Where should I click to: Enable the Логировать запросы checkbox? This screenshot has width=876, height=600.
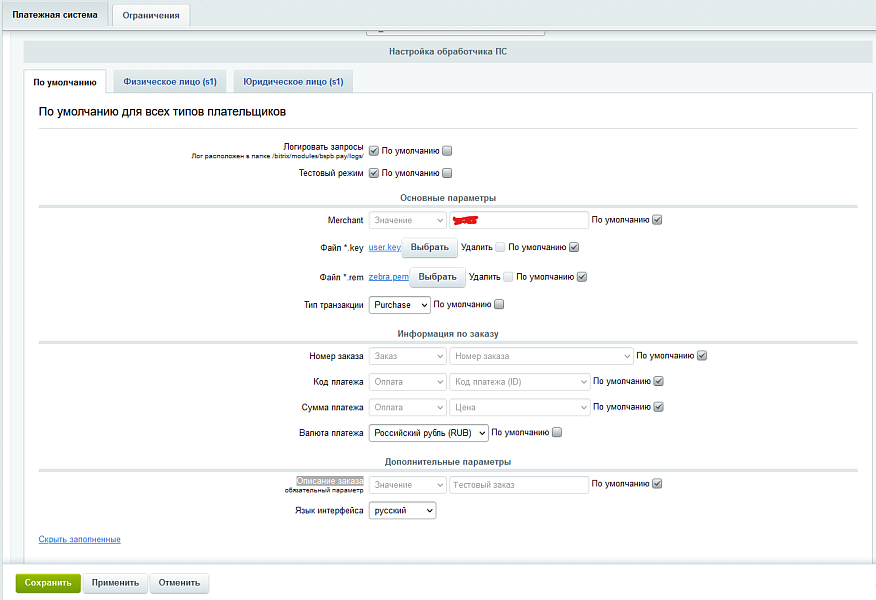(x=374, y=151)
